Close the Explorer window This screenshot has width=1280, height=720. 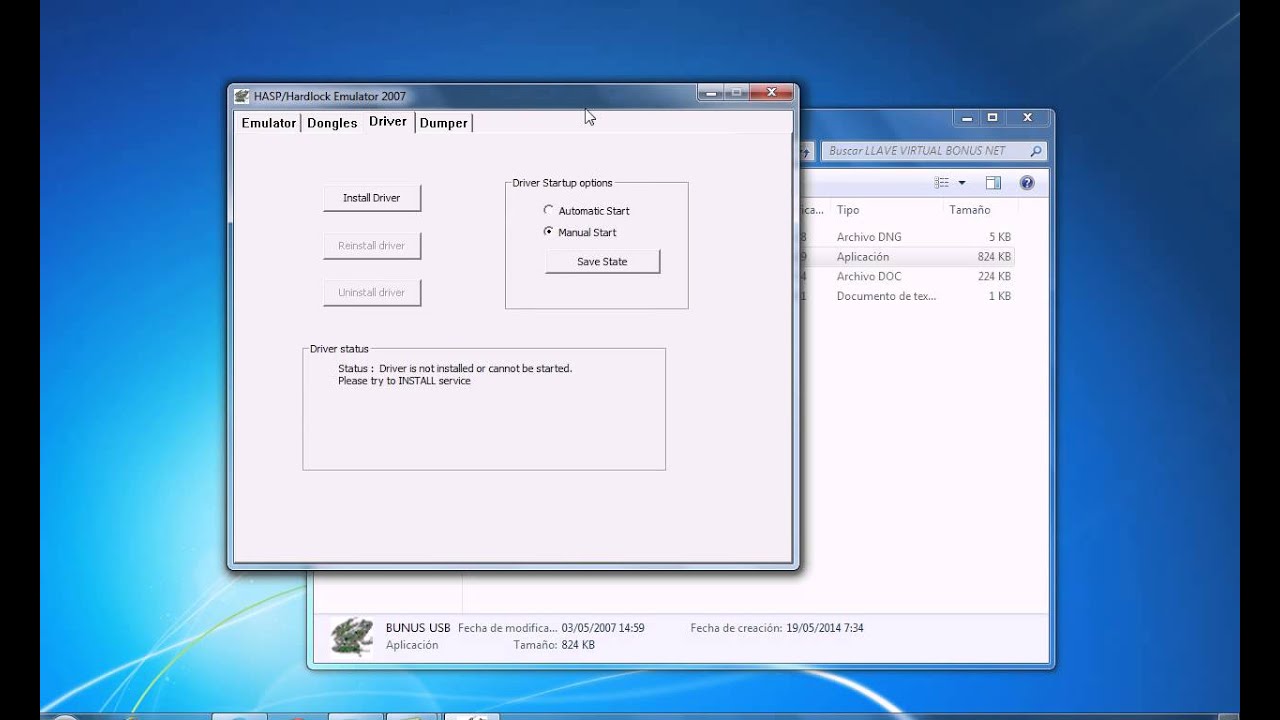(1028, 118)
